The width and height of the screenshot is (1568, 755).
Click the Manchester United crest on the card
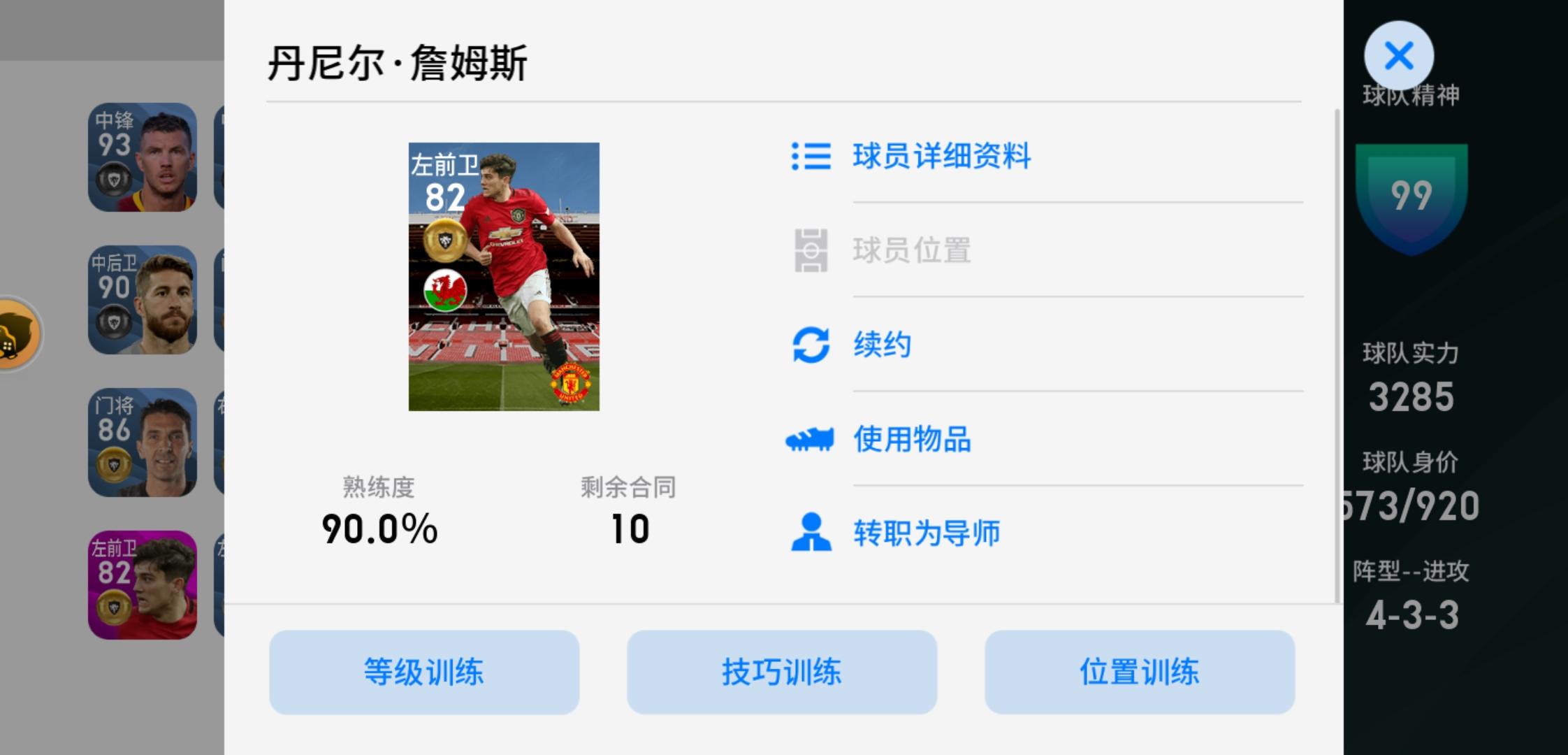pos(571,383)
